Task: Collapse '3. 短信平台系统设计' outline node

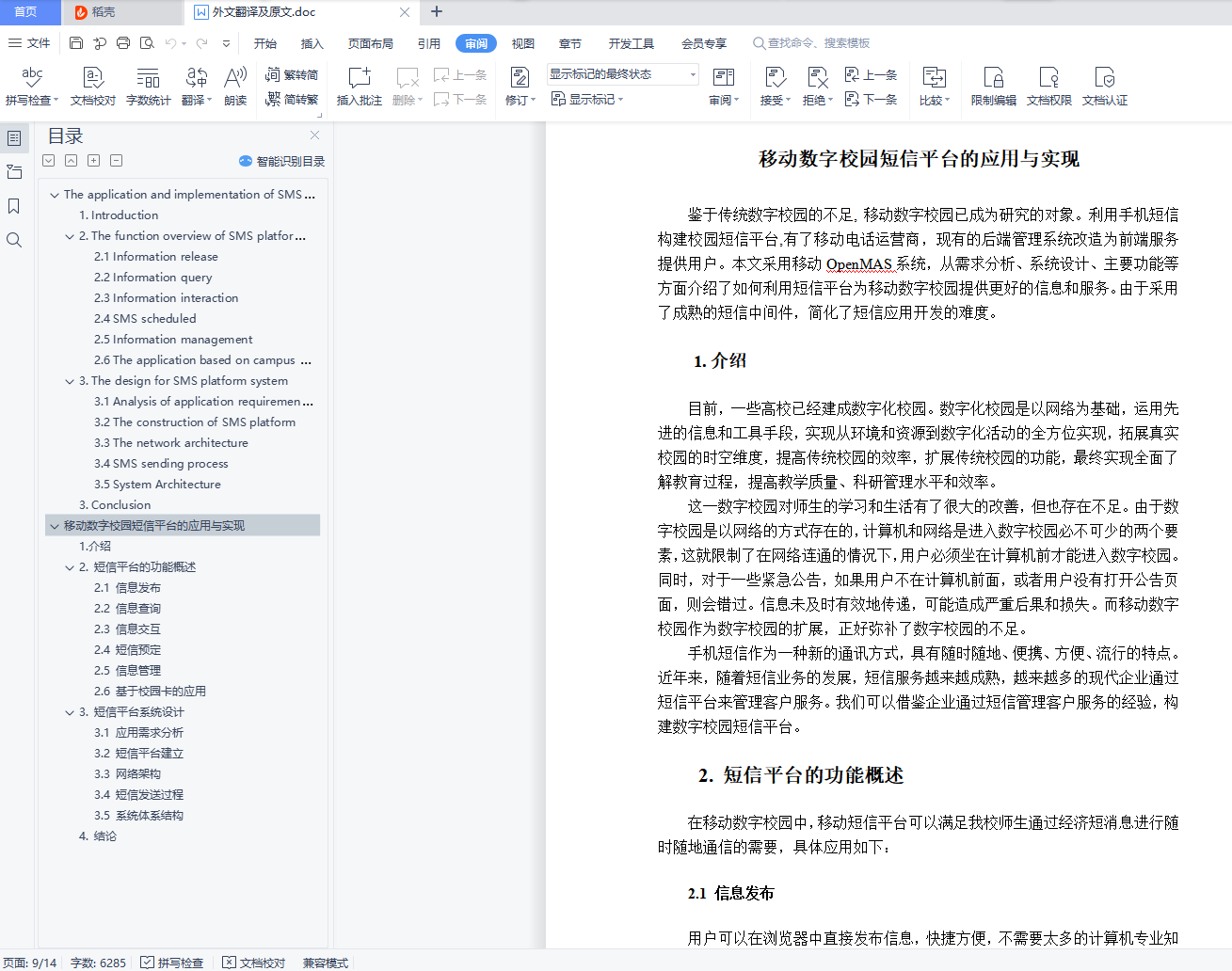Action: pos(70,712)
